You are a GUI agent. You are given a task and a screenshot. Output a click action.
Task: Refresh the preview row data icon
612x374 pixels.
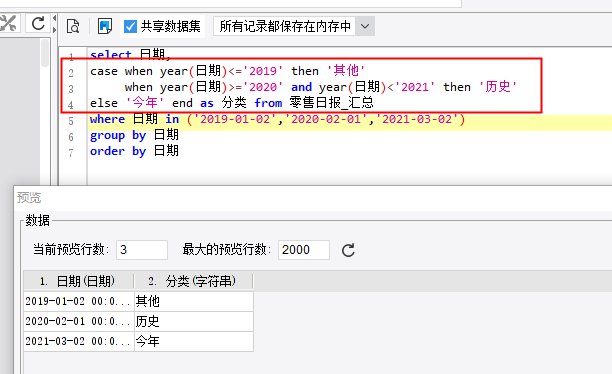348,250
